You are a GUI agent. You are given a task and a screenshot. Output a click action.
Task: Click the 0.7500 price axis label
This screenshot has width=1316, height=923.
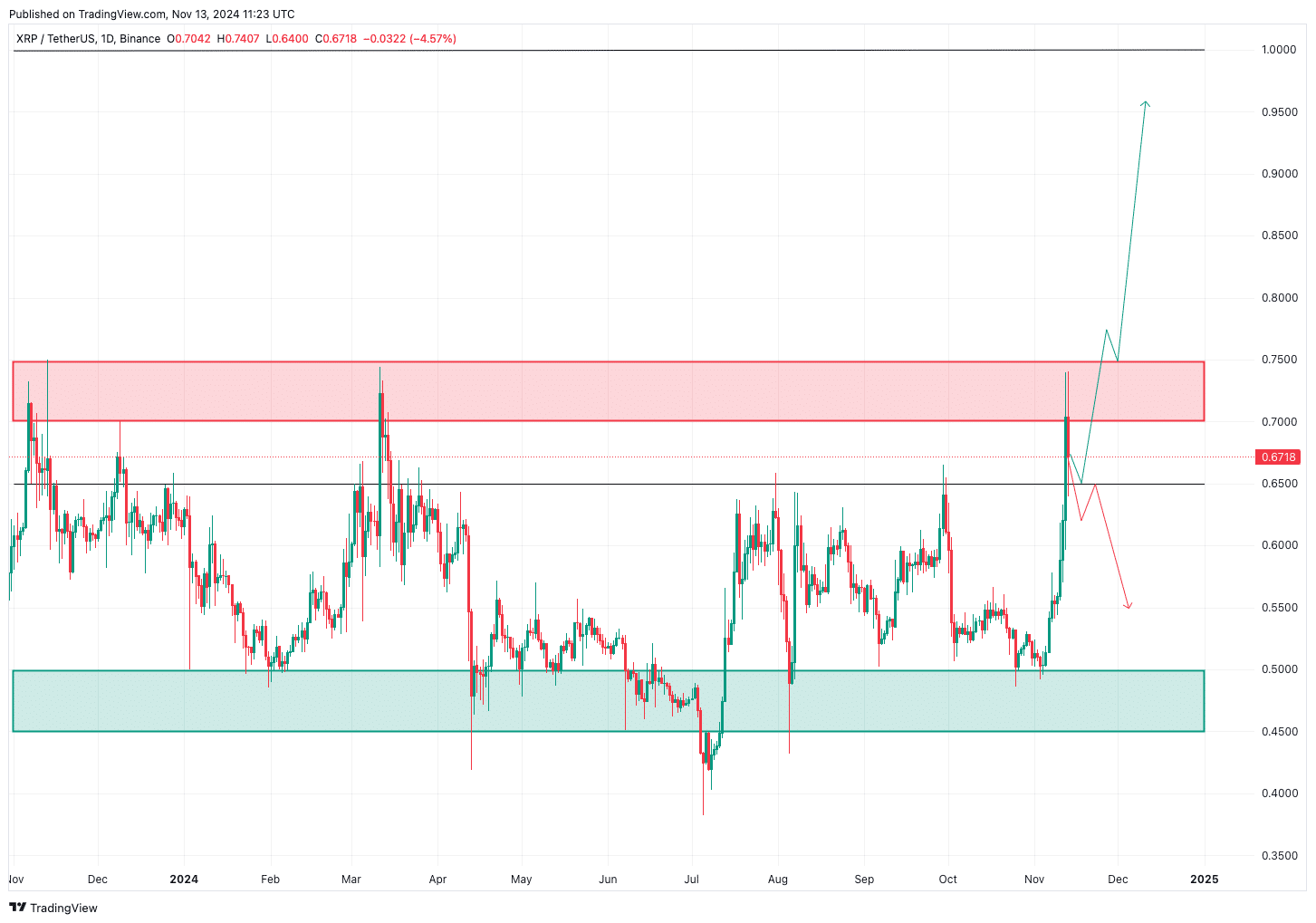click(x=1279, y=360)
